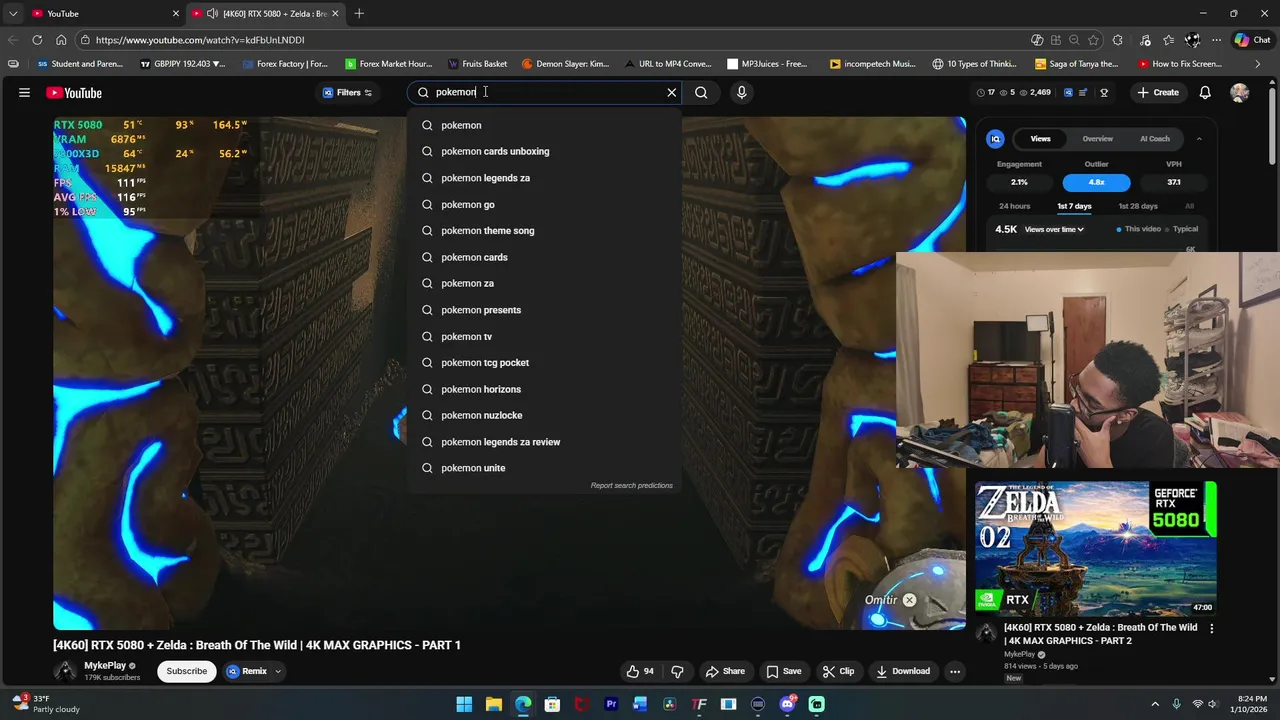Clear the search box text
Image resolution: width=1280 pixels, height=720 pixels.
pyautogui.click(x=672, y=92)
